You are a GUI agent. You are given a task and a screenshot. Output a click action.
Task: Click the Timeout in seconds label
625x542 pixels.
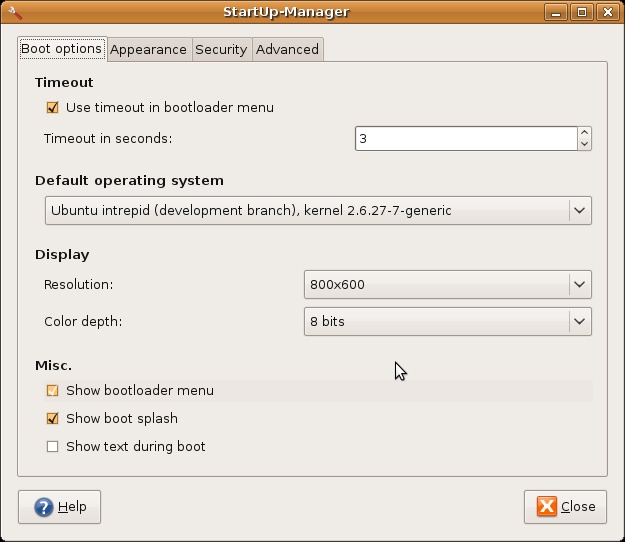tap(108, 139)
